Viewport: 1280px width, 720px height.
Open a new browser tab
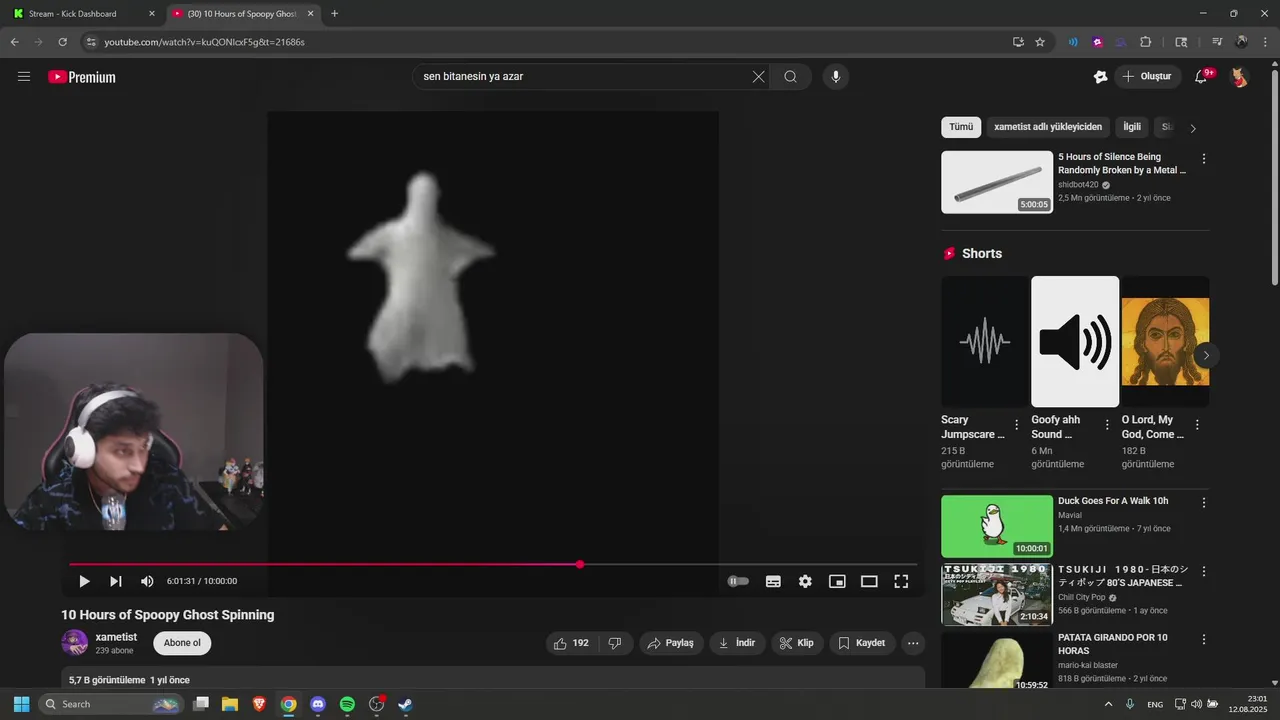(334, 14)
